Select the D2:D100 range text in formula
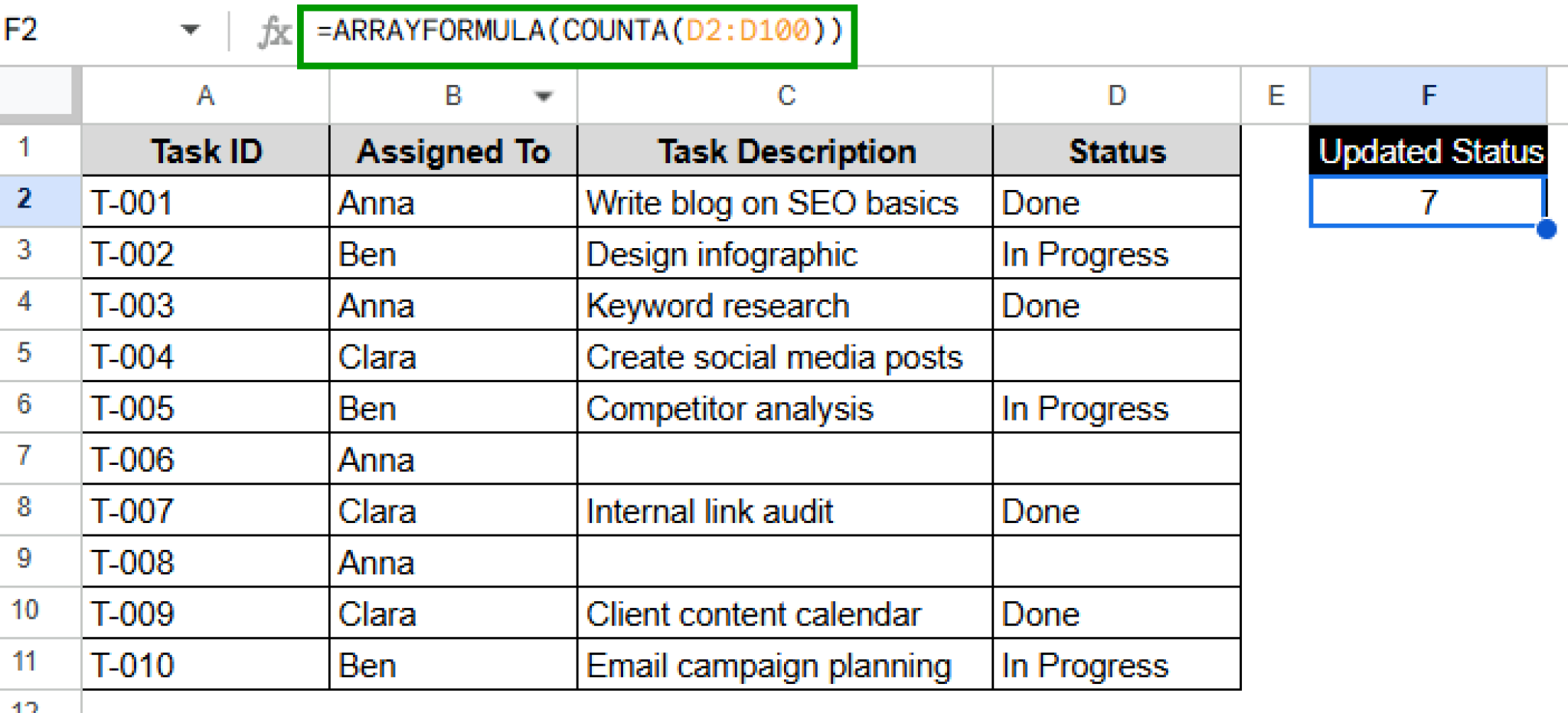The width and height of the screenshot is (1568, 713). click(746, 31)
